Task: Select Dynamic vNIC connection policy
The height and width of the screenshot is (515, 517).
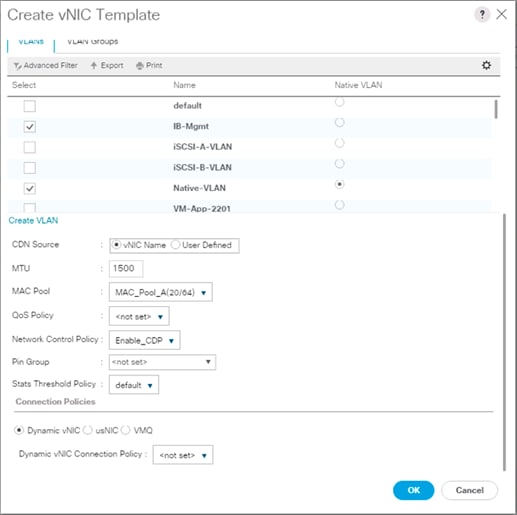Action: tap(19, 430)
